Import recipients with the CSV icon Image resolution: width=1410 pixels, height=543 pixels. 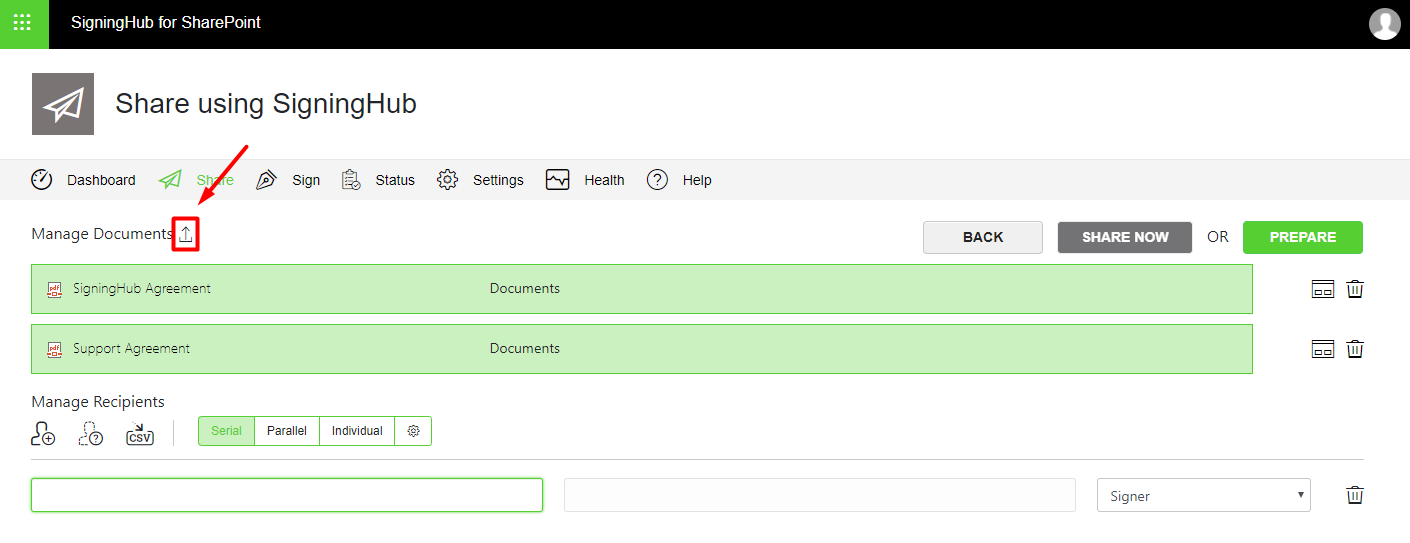[x=139, y=434]
